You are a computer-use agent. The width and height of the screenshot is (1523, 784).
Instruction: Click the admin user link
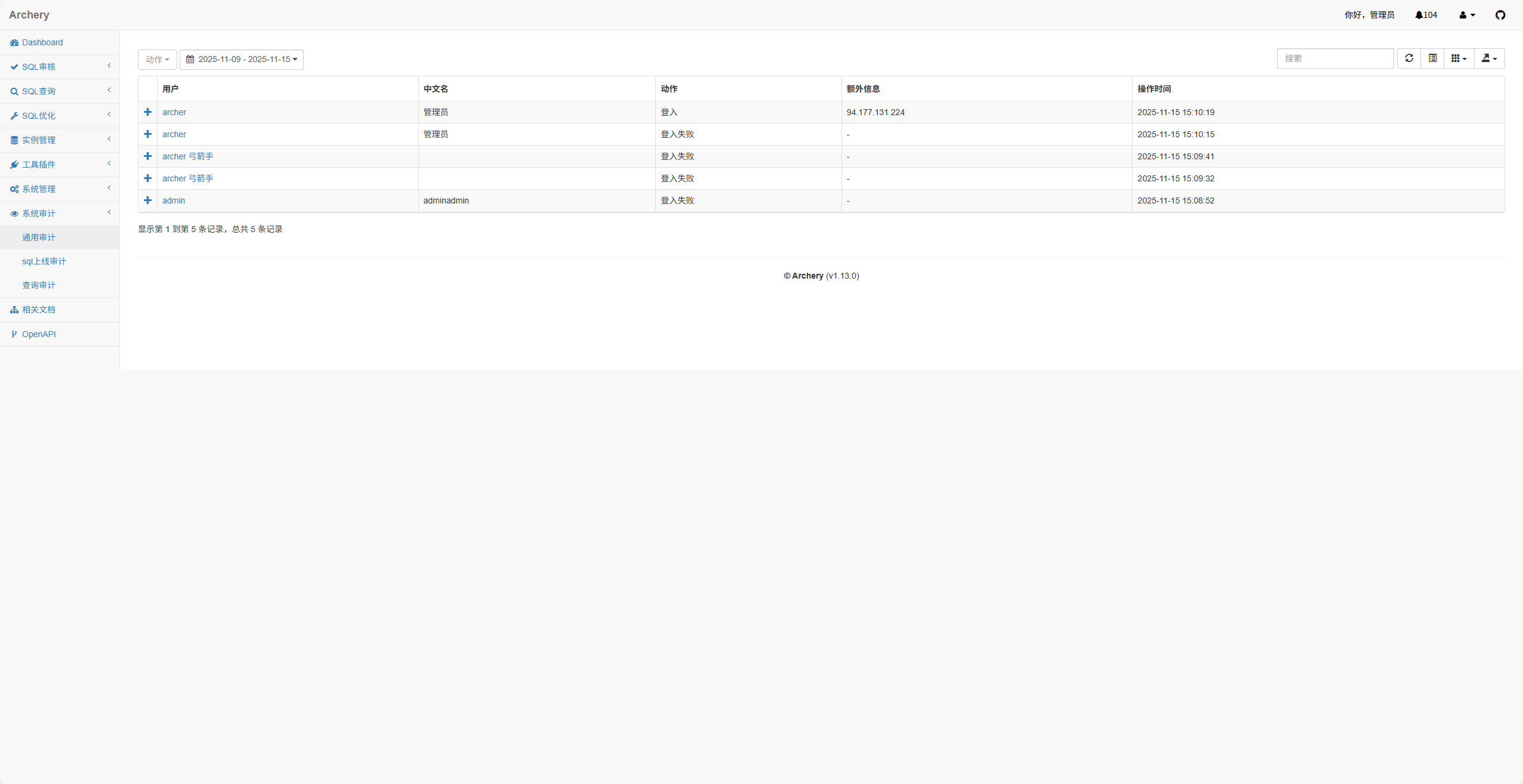point(174,200)
